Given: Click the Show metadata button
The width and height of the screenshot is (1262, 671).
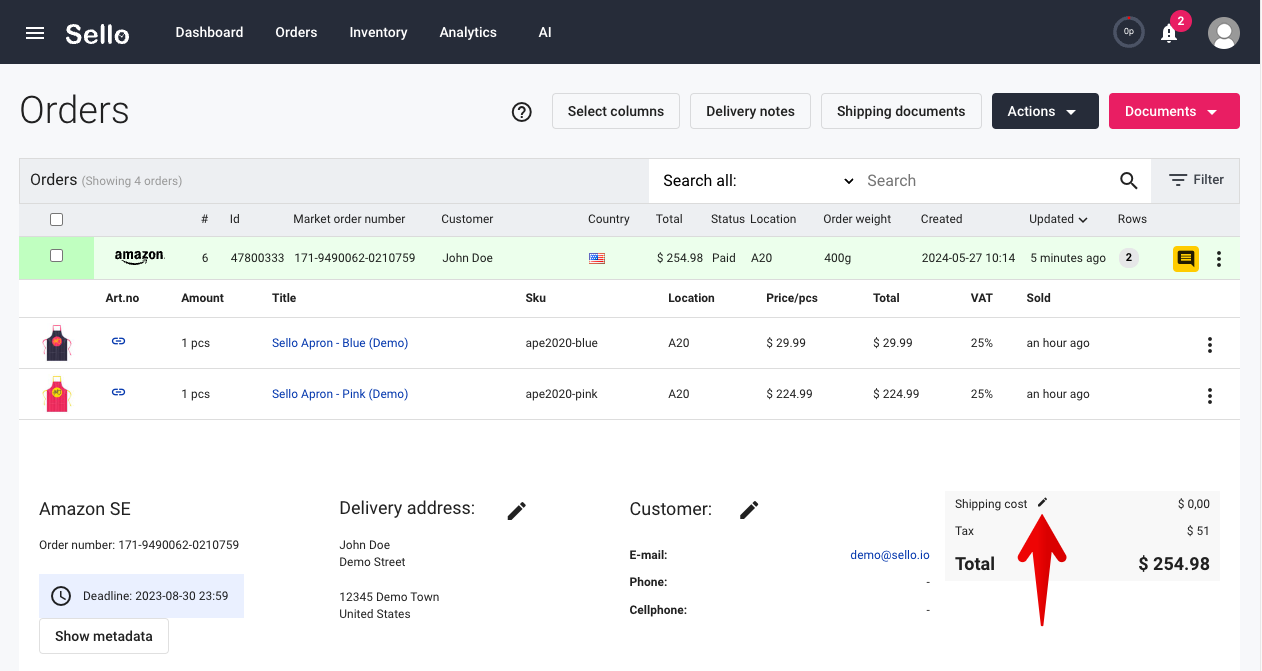Looking at the screenshot, I should click(x=104, y=636).
